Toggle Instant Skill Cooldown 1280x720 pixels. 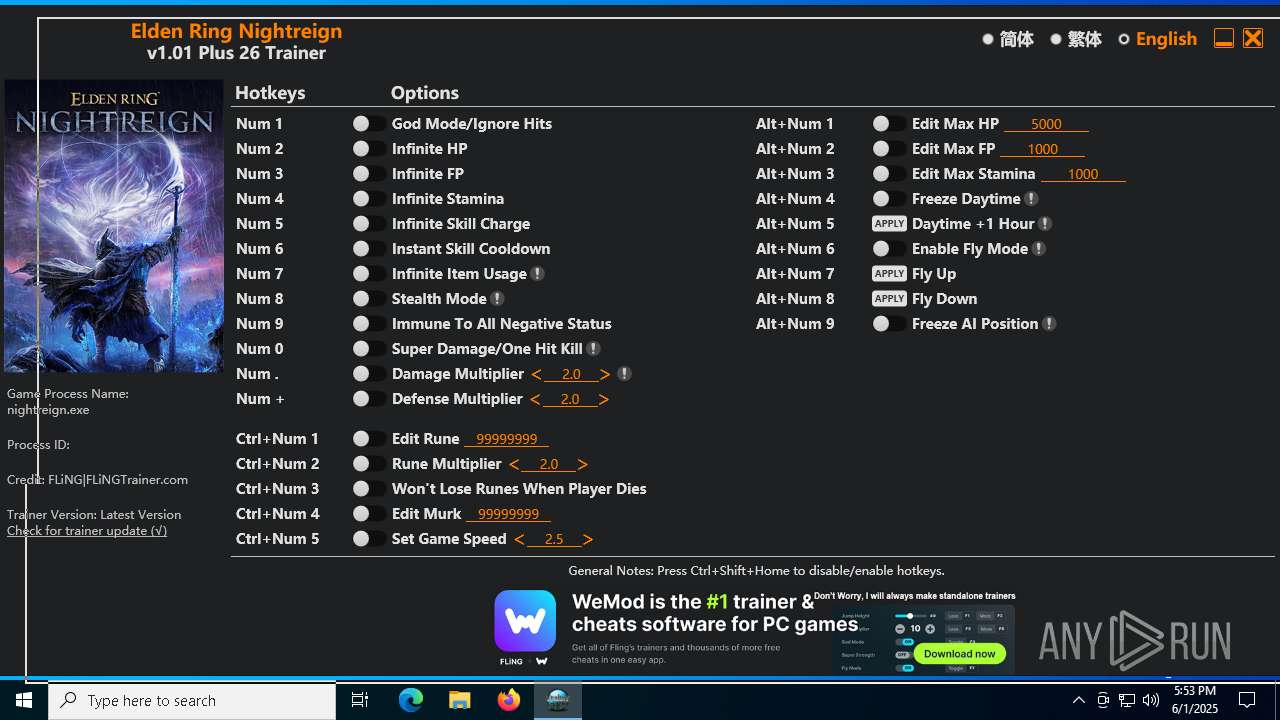[369, 249]
